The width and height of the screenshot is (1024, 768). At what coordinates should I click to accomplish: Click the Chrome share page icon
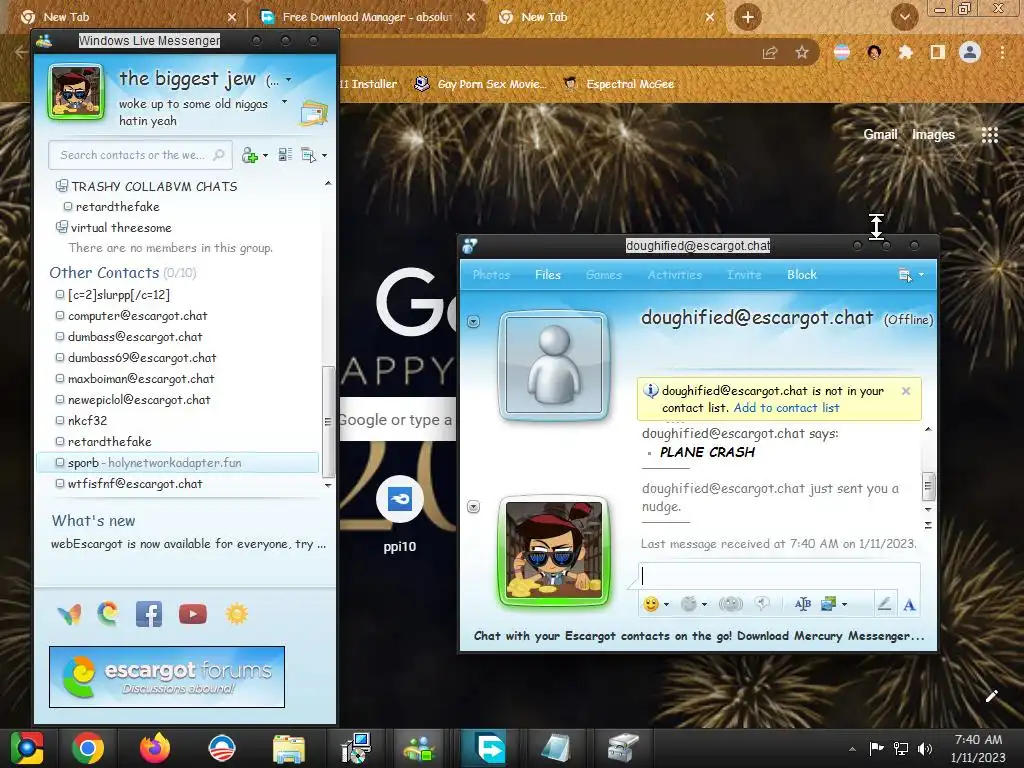point(770,52)
